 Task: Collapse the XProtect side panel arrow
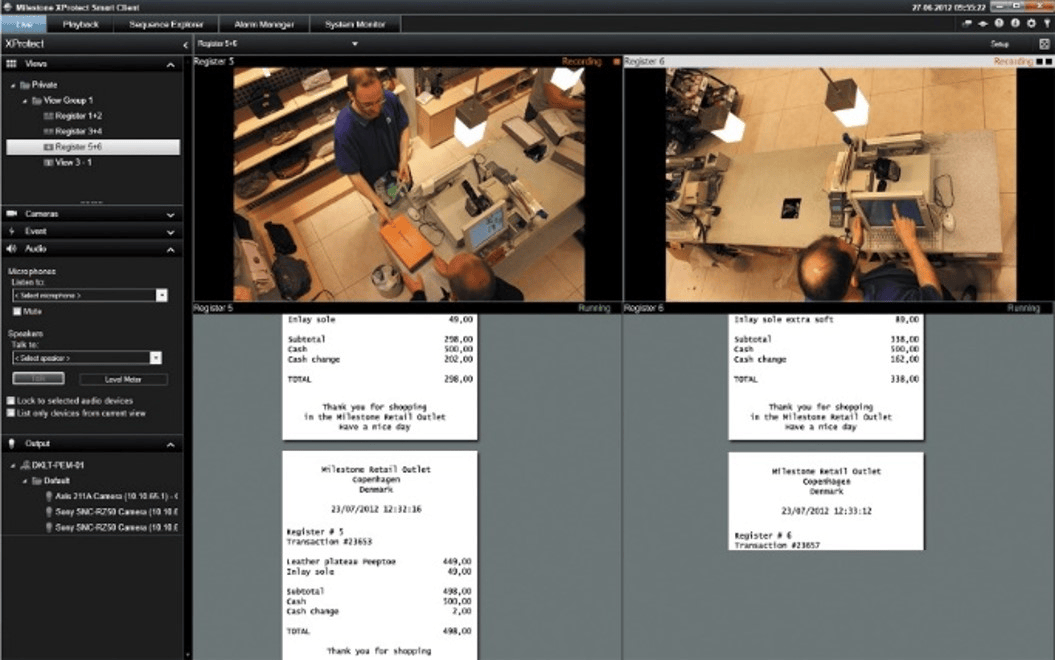[x=185, y=45]
